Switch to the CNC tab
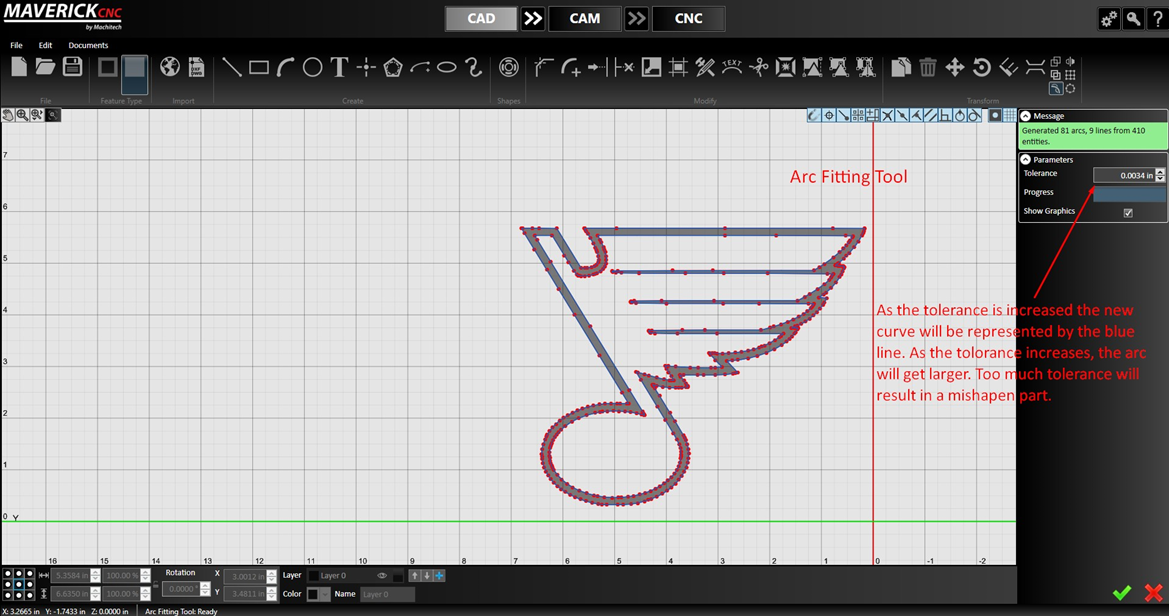Screen dimensions: 1169x616 tap(688, 19)
